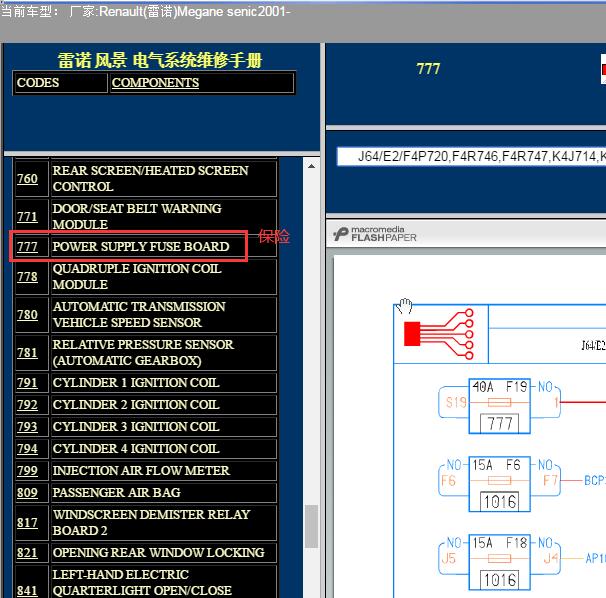Open code 794 link
The image size is (606, 598).
(27, 449)
